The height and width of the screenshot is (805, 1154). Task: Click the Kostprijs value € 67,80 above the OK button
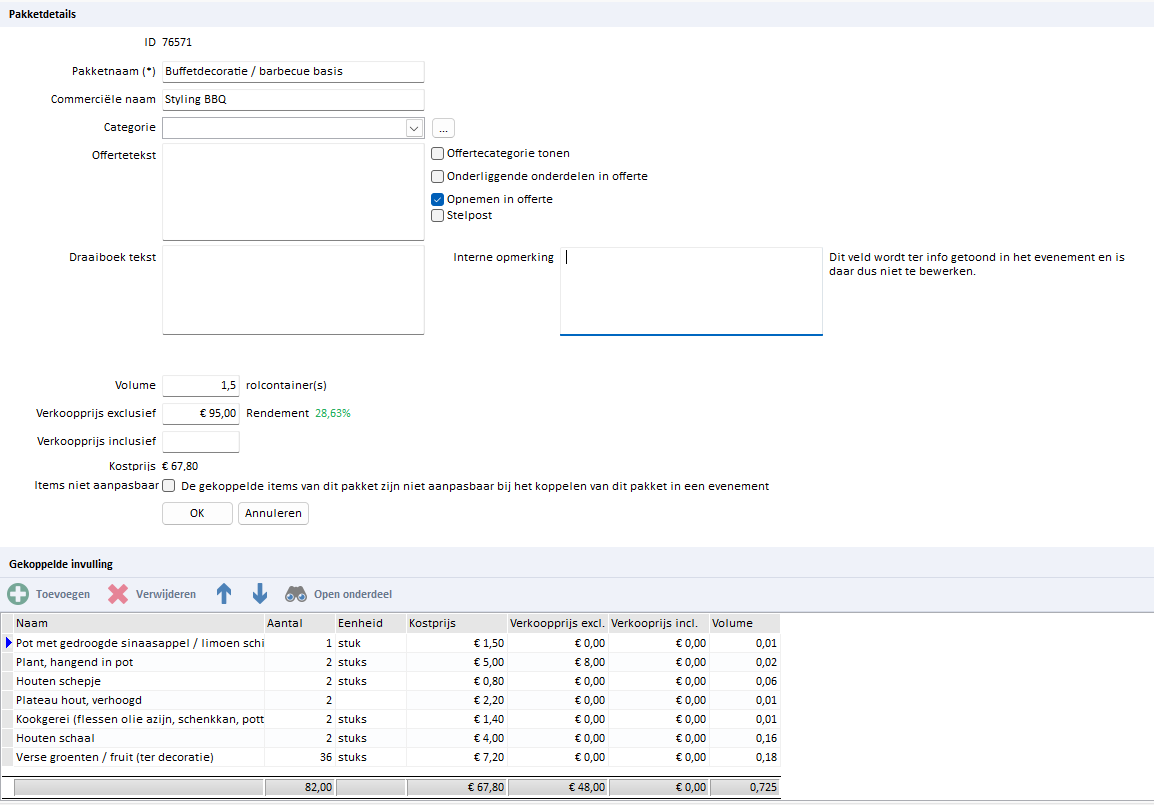coord(180,467)
